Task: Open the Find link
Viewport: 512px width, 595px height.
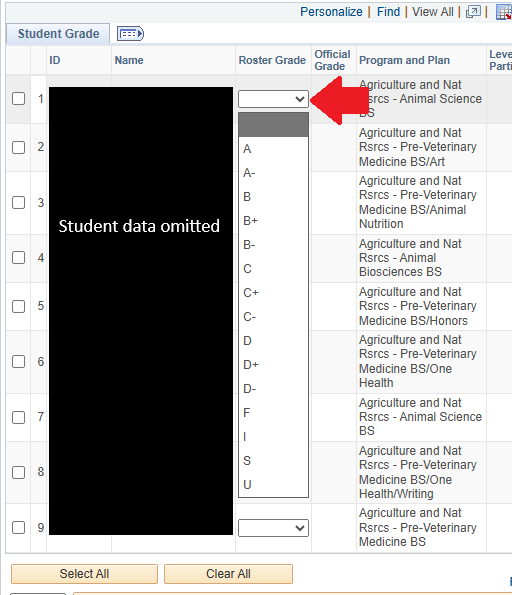Action: point(388,12)
